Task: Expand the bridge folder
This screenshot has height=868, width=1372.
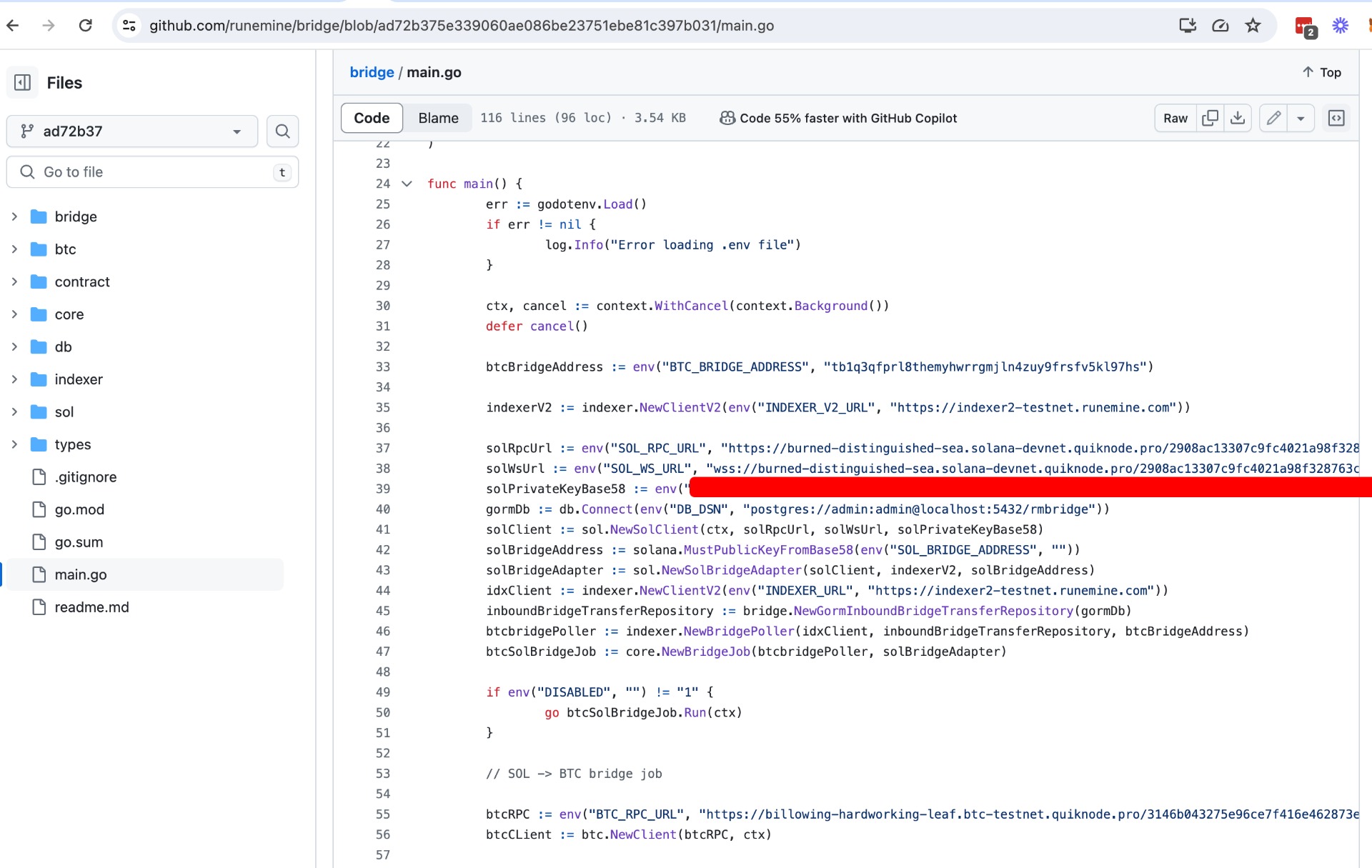Action: pyautogui.click(x=14, y=216)
